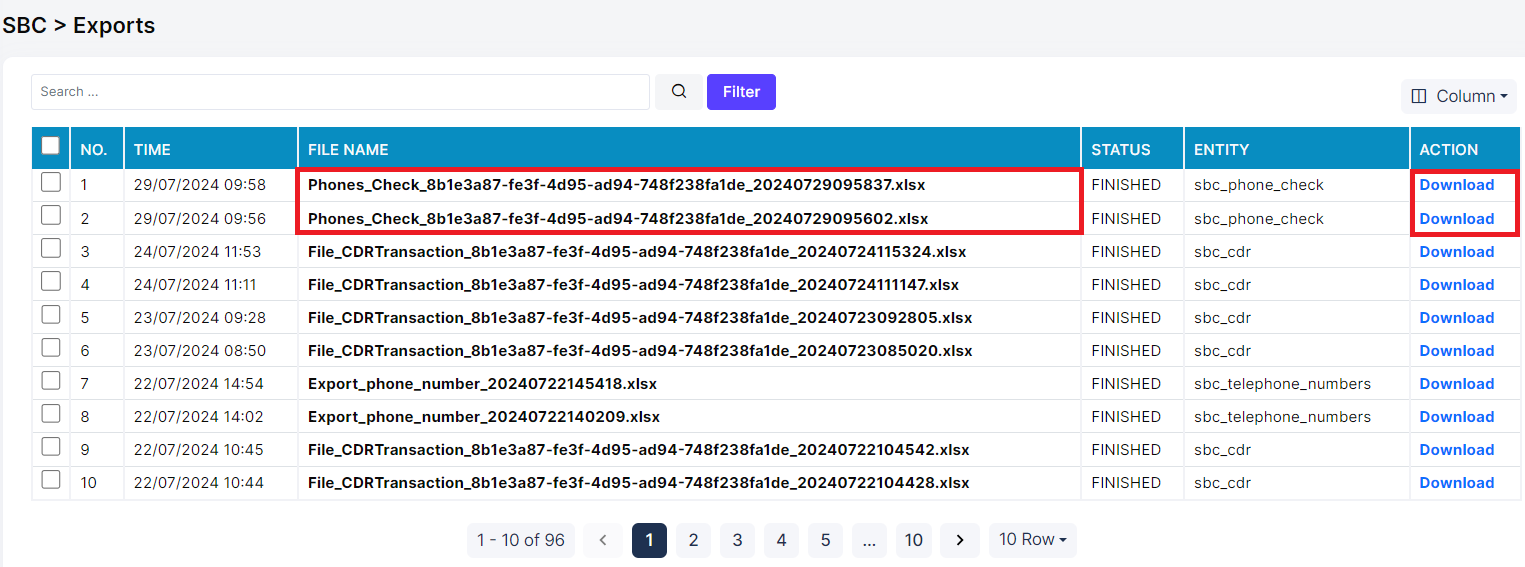This screenshot has height=567, width=1525.
Task: Click file name Phones_Check ending 095602.xlsx
Action: pyautogui.click(x=618, y=218)
